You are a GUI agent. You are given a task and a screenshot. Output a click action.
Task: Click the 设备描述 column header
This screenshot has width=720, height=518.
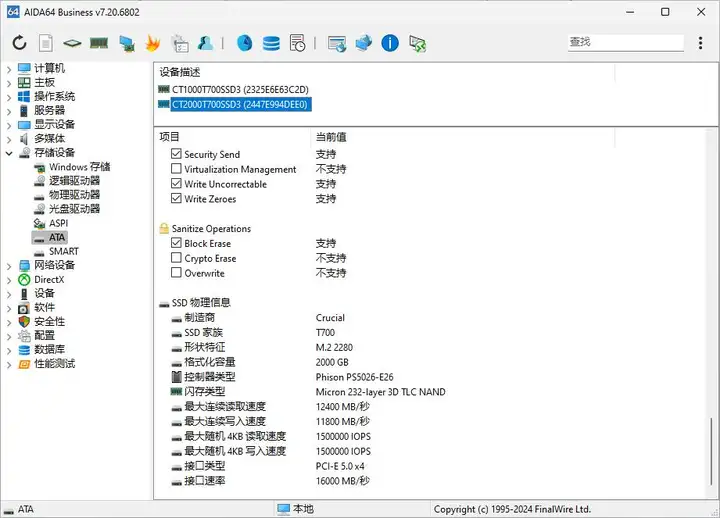(180, 72)
